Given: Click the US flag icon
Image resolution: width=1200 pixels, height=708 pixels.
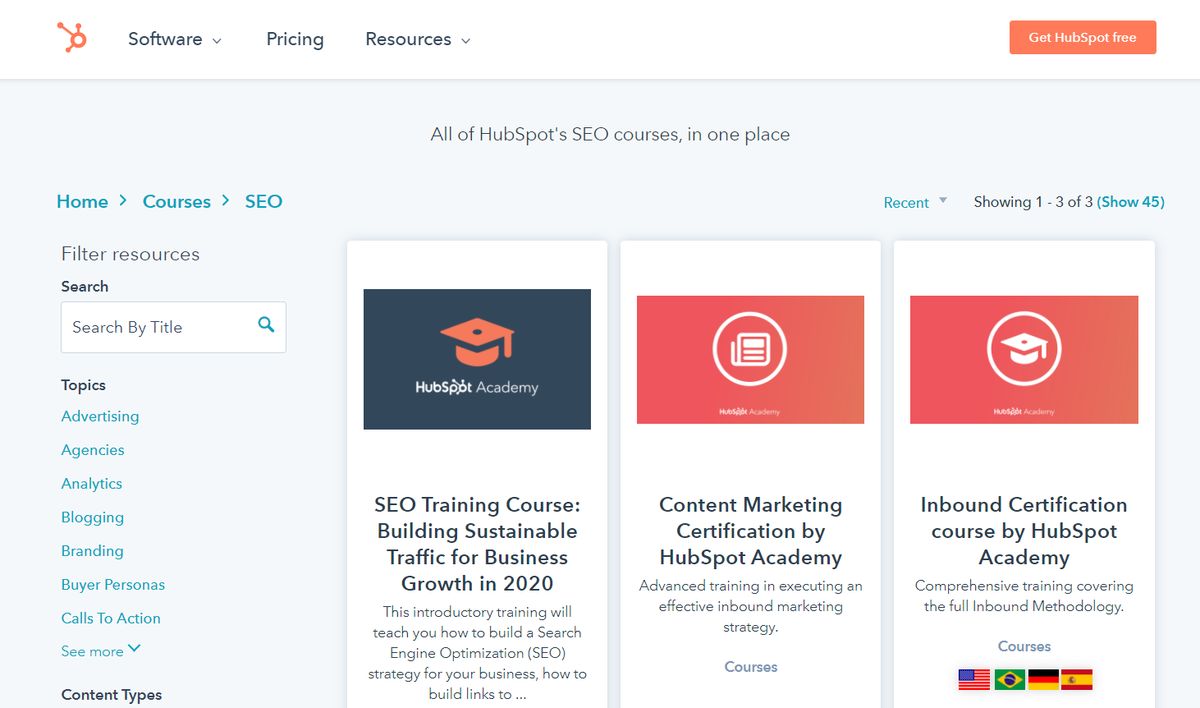Looking at the screenshot, I should [x=974, y=679].
